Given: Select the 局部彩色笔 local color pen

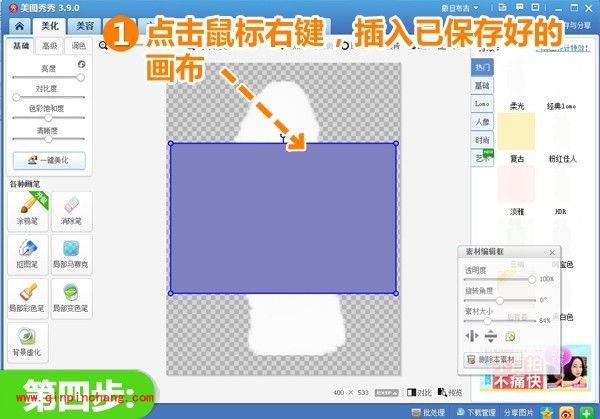Looking at the screenshot, I should [x=28, y=296].
